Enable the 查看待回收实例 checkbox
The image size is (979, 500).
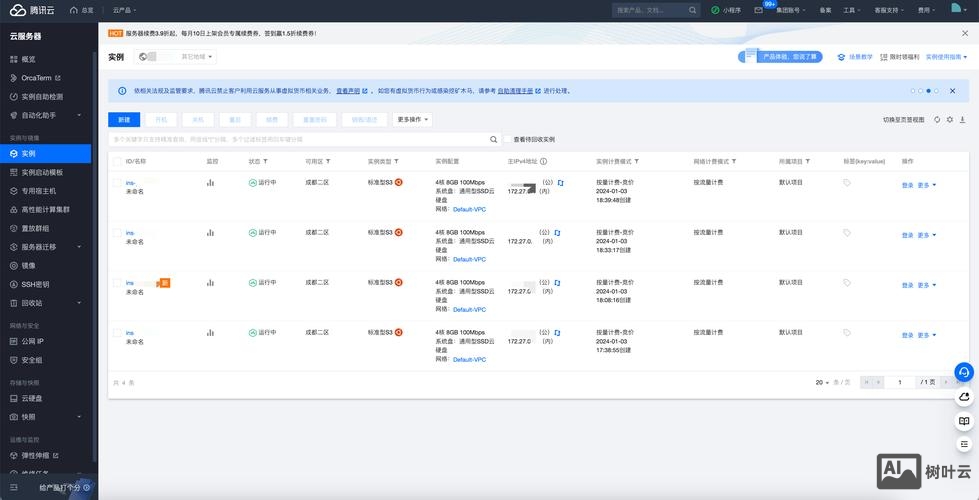[x=507, y=140]
